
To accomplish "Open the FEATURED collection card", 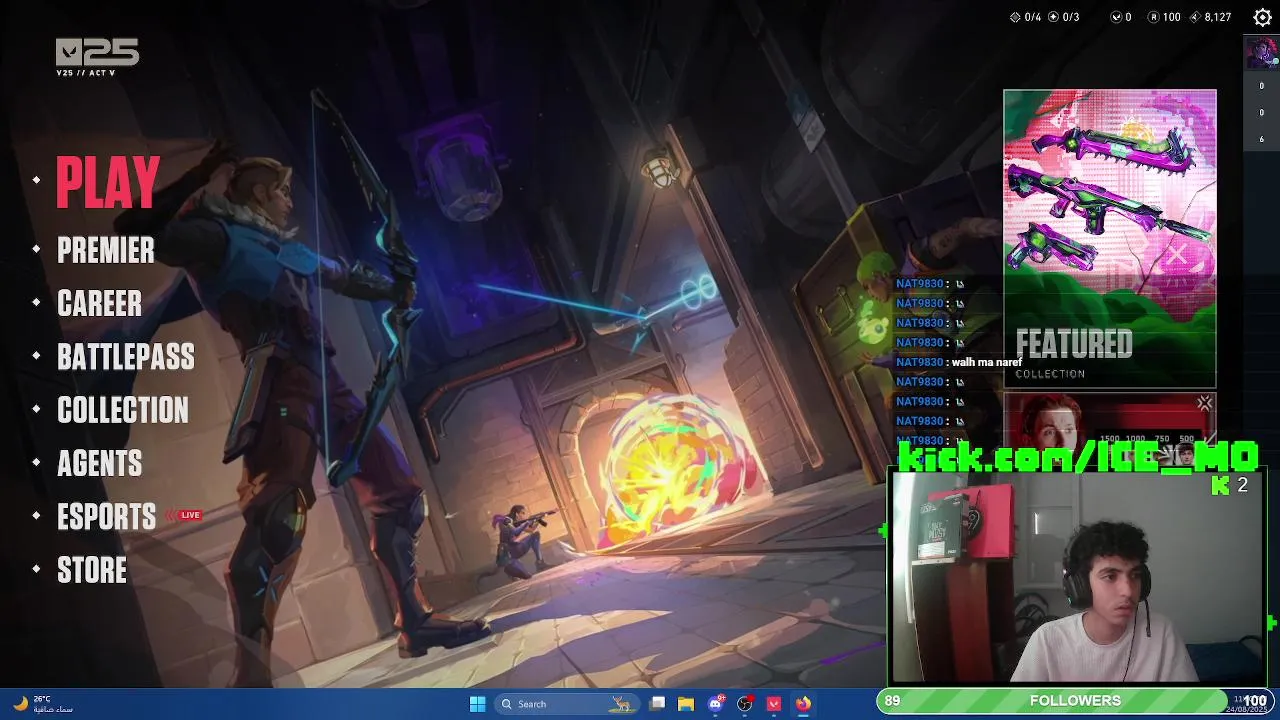I will coord(1110,239).
